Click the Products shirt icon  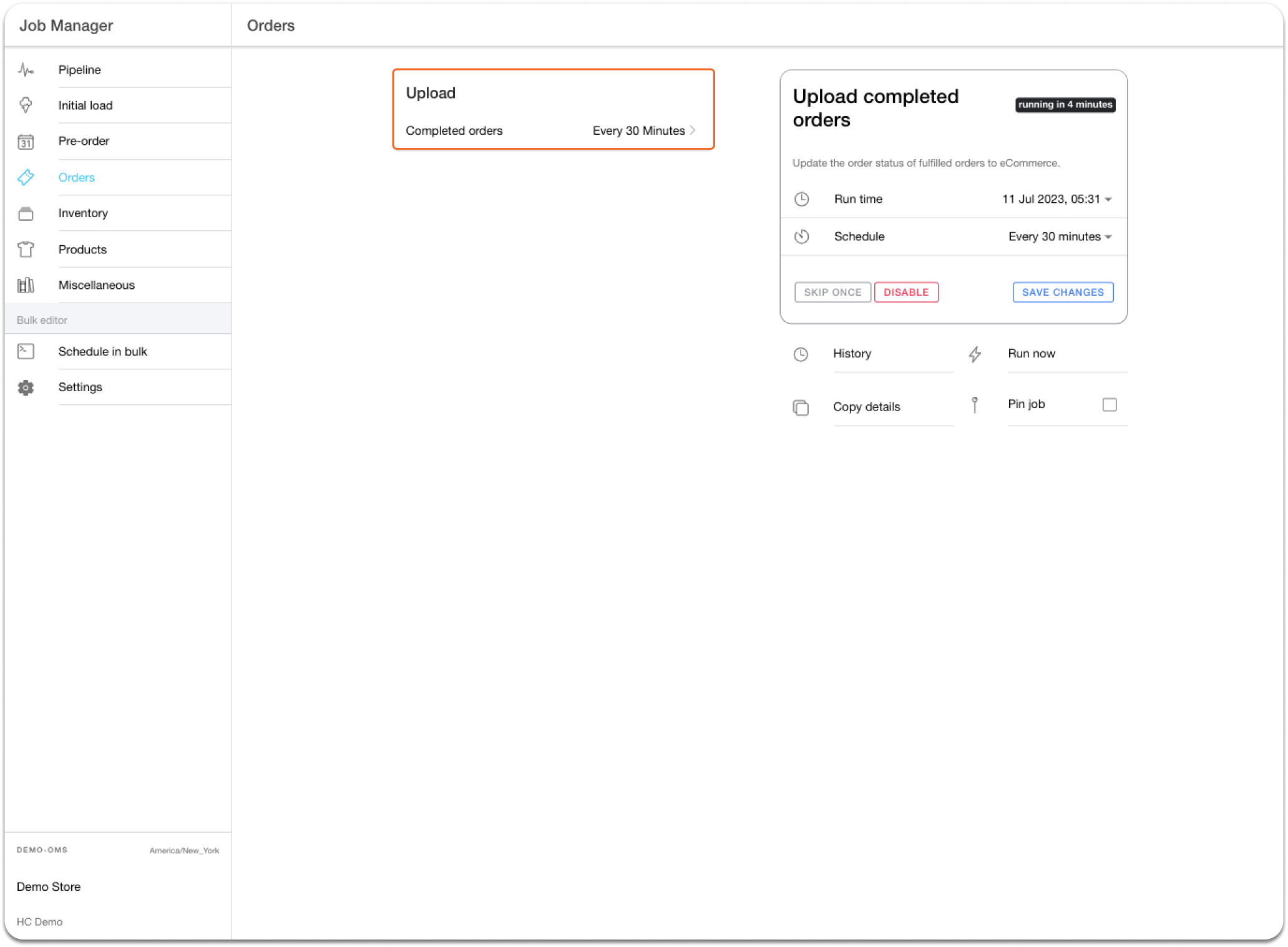(26, 250)
